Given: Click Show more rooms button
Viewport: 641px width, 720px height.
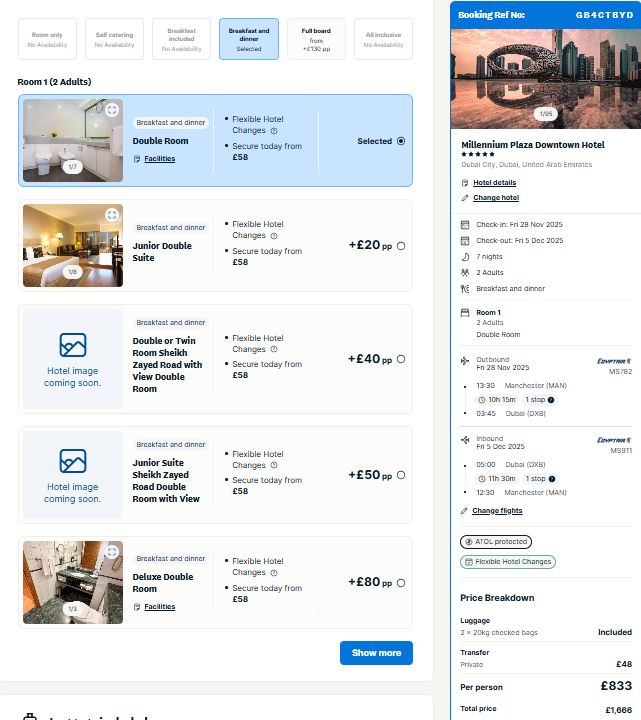Looking at the screenshot, I should (376, 653).
